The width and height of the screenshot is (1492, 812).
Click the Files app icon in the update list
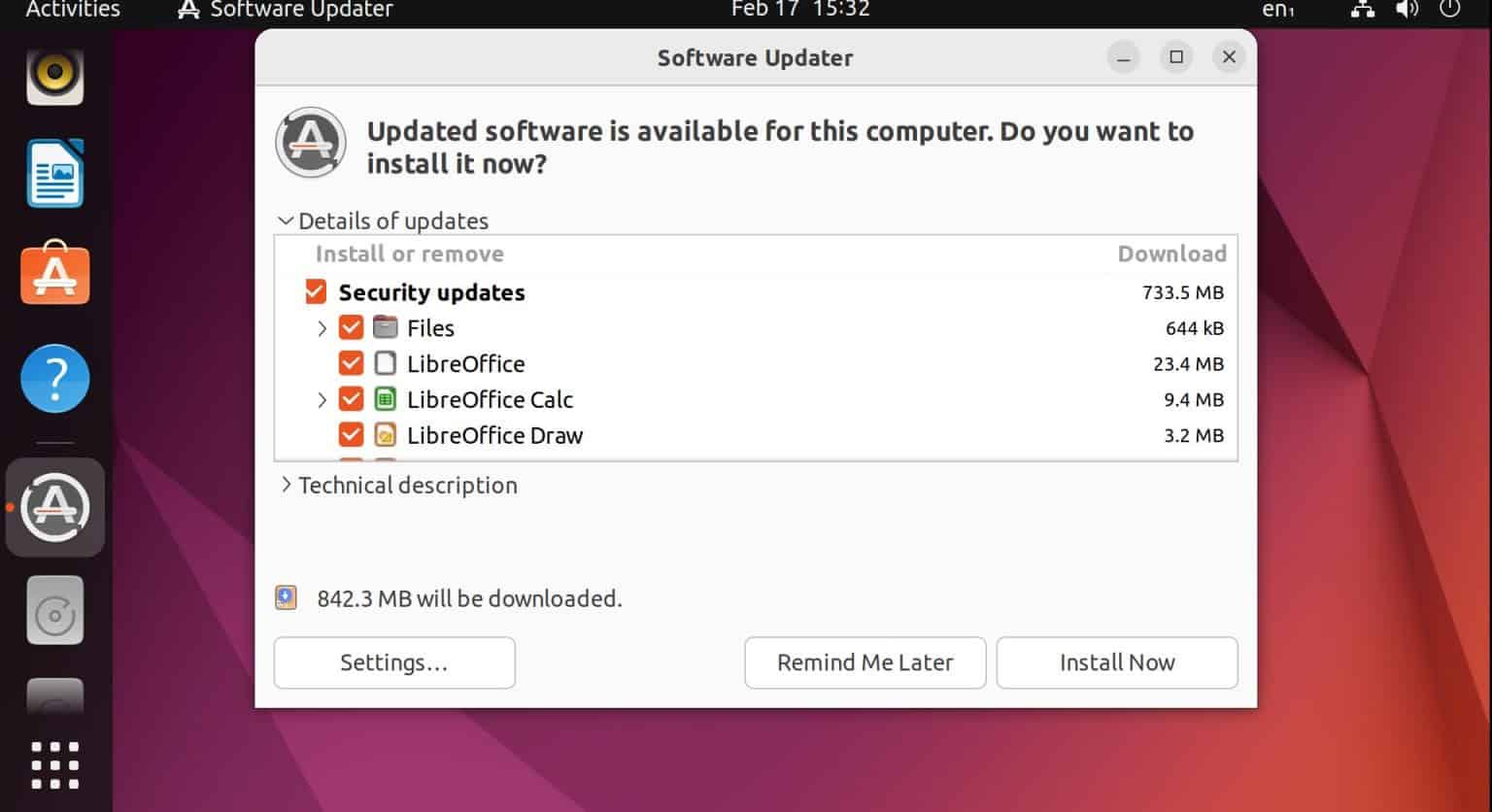tap(386, 327)
